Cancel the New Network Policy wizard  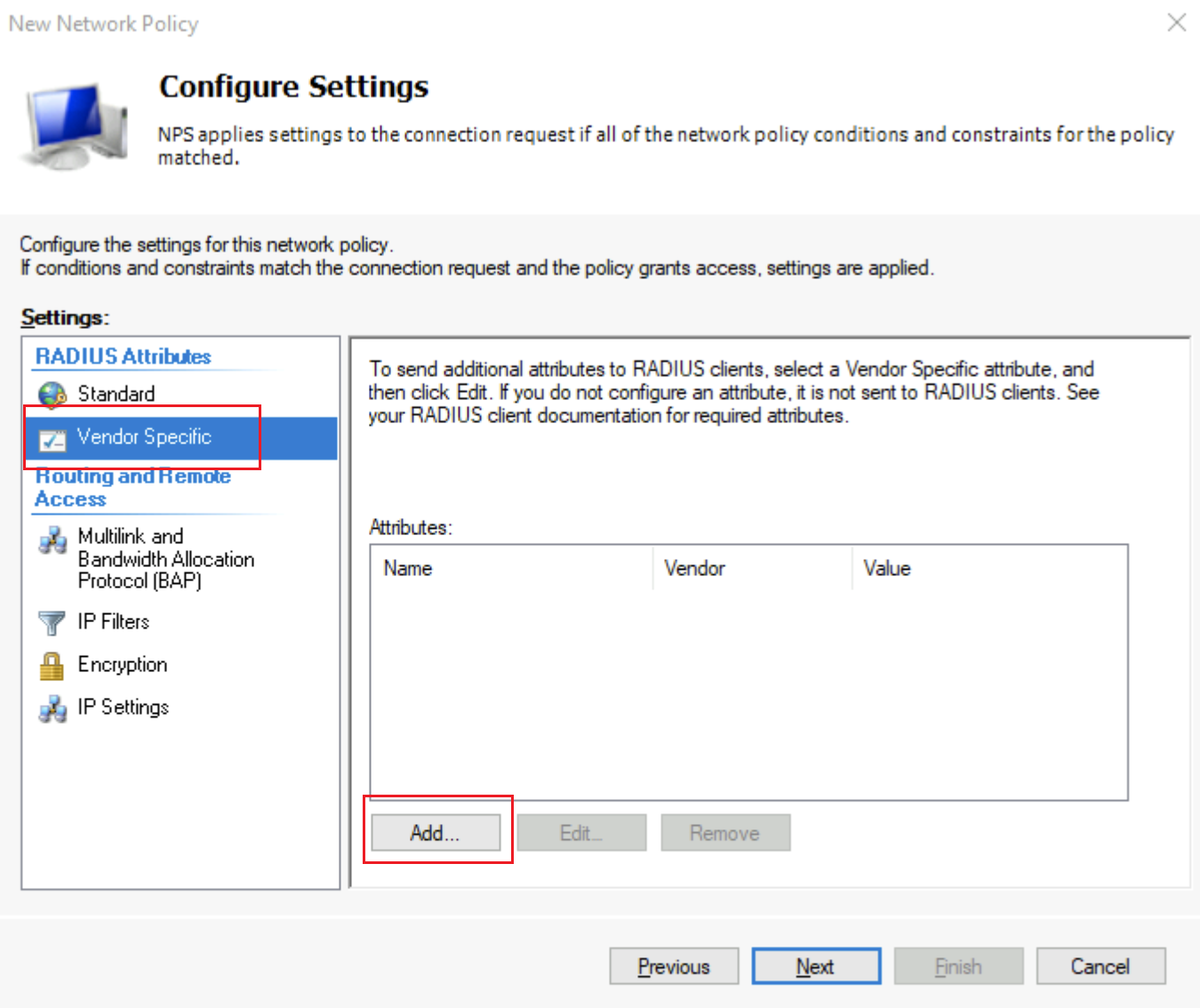tap(1100, 966)
